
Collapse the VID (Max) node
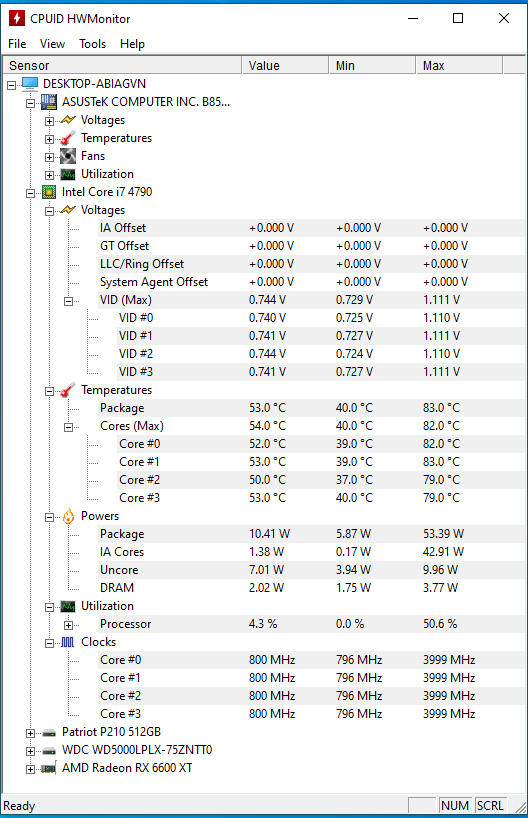coord(68,302)
